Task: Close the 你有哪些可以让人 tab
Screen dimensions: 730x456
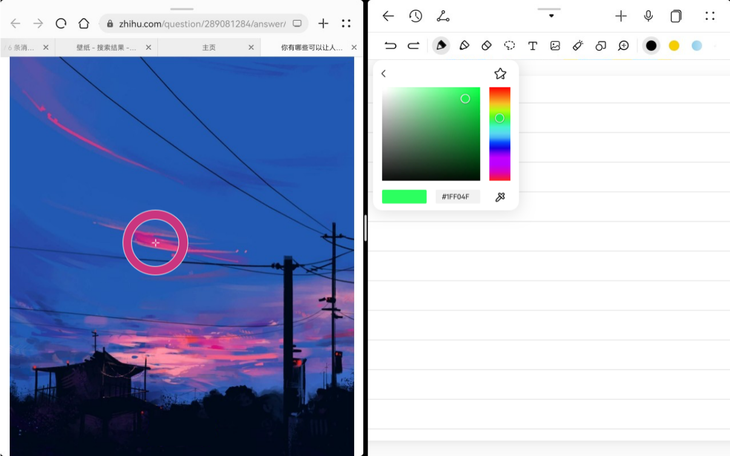Action: pyautogui.click(x=354, y=48)
